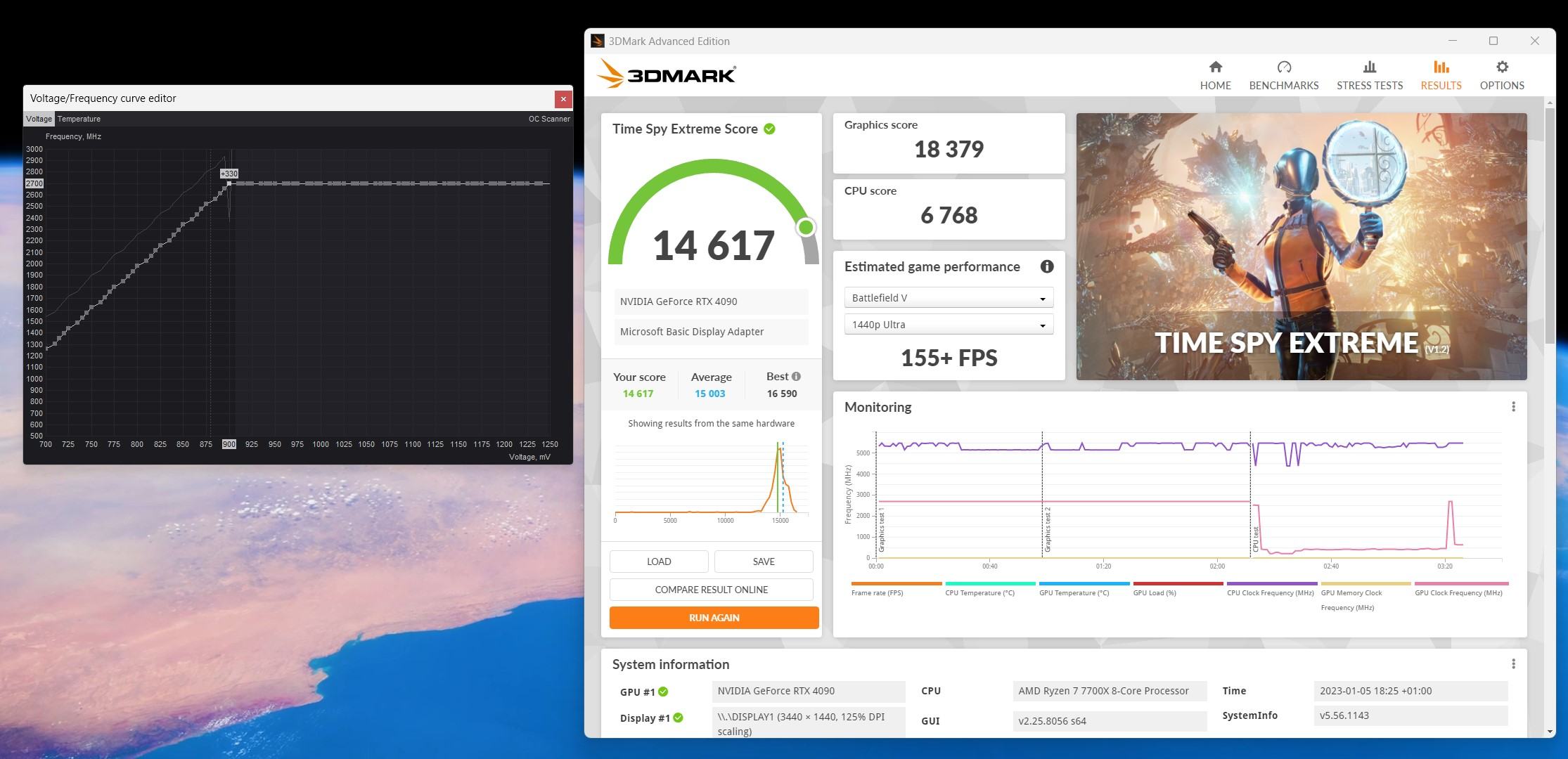
Task: Open the HOME section in 3DMark
Action: click(x=1215, y=75)
